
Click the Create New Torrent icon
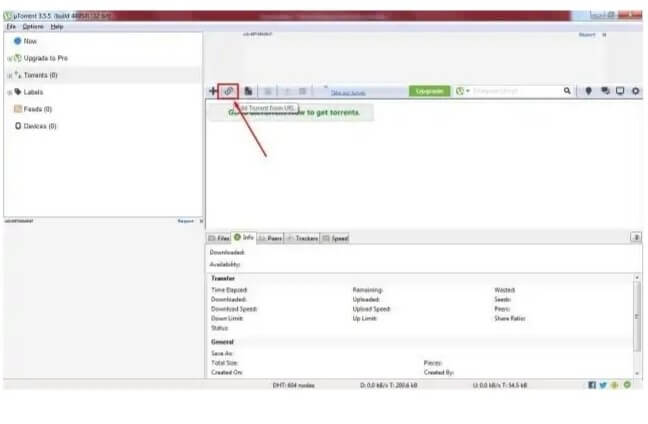pyautogui.click(x=248, y=91)
